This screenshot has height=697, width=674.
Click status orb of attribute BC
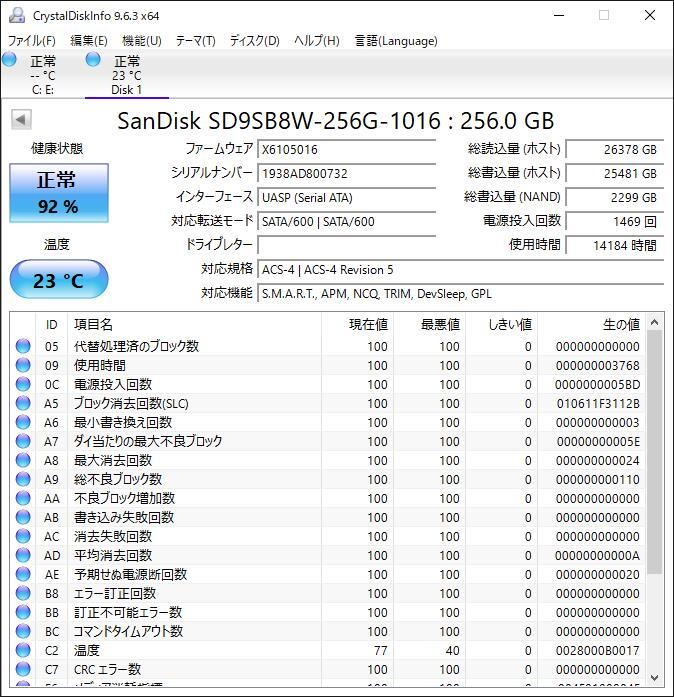[23, 631]
